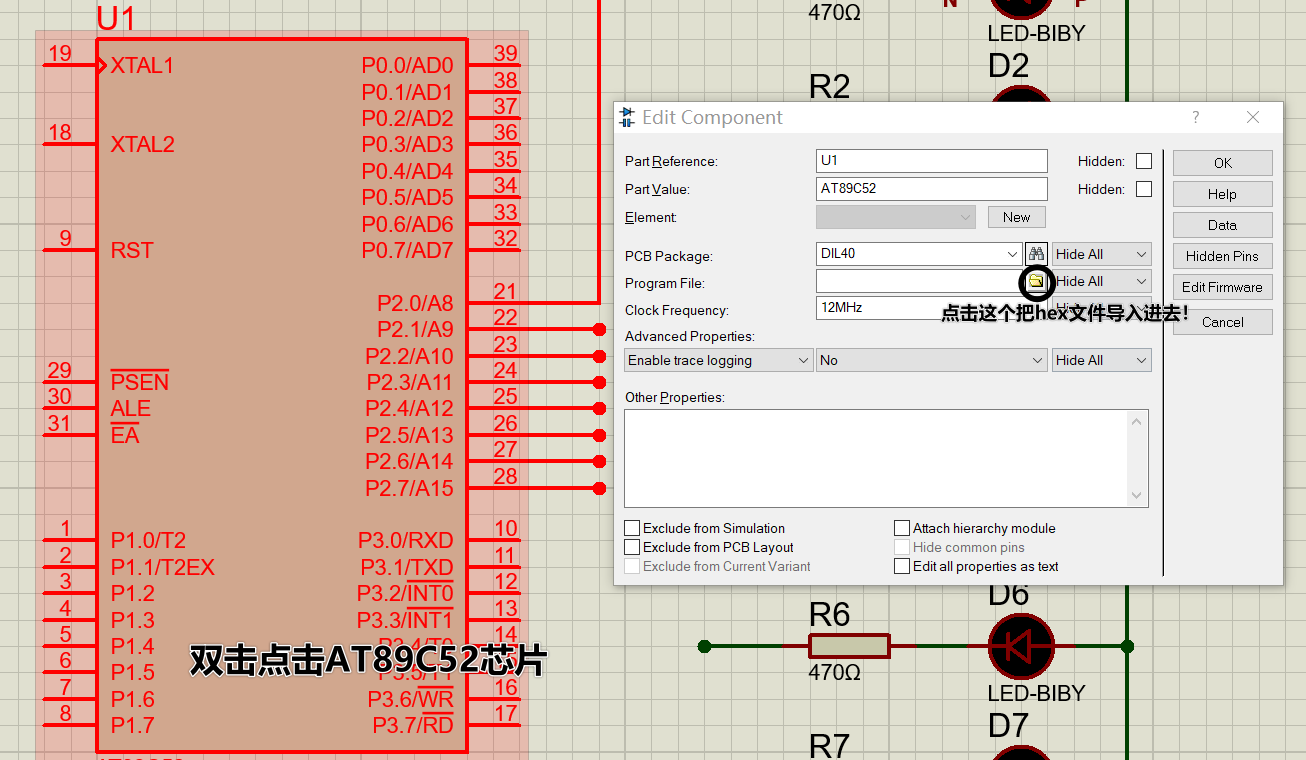Enable Exclude from PCB Layout
1306x760 pixels.
pyautogui.click(x=632, y=547)
